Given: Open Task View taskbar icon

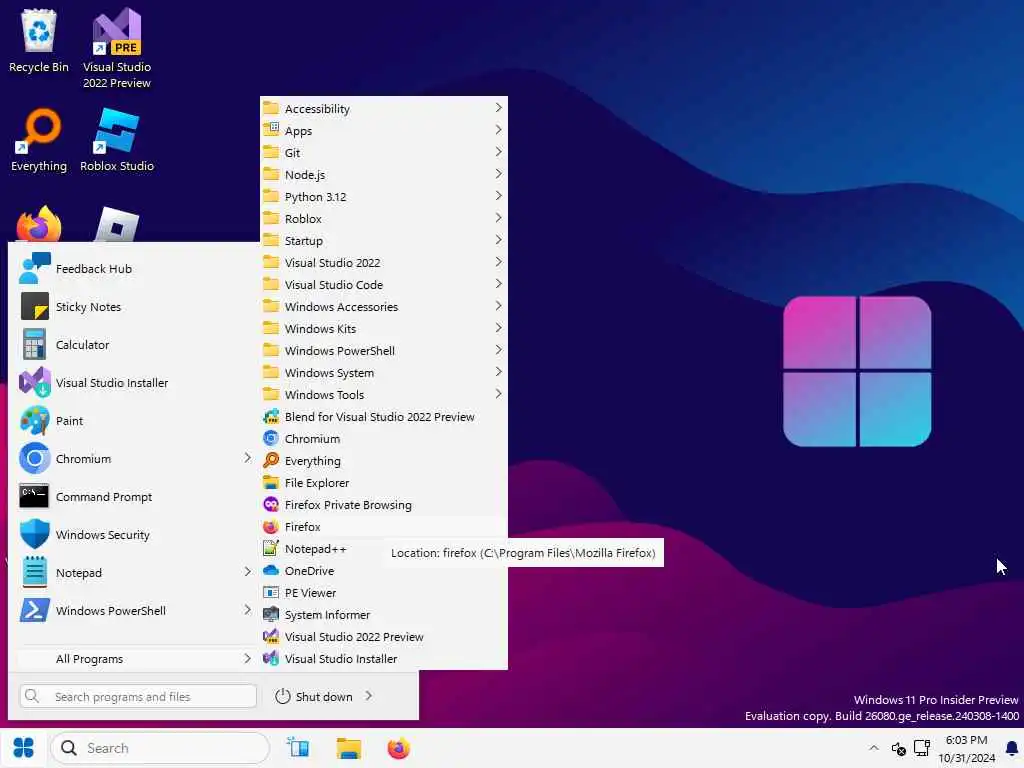Looking at the screenshot, I should (x=298, y=748).
